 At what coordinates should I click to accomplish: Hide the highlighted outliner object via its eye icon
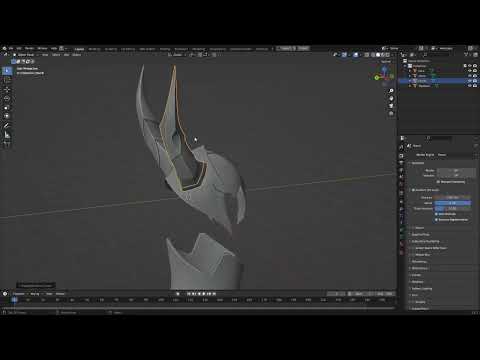pos(470,81)
